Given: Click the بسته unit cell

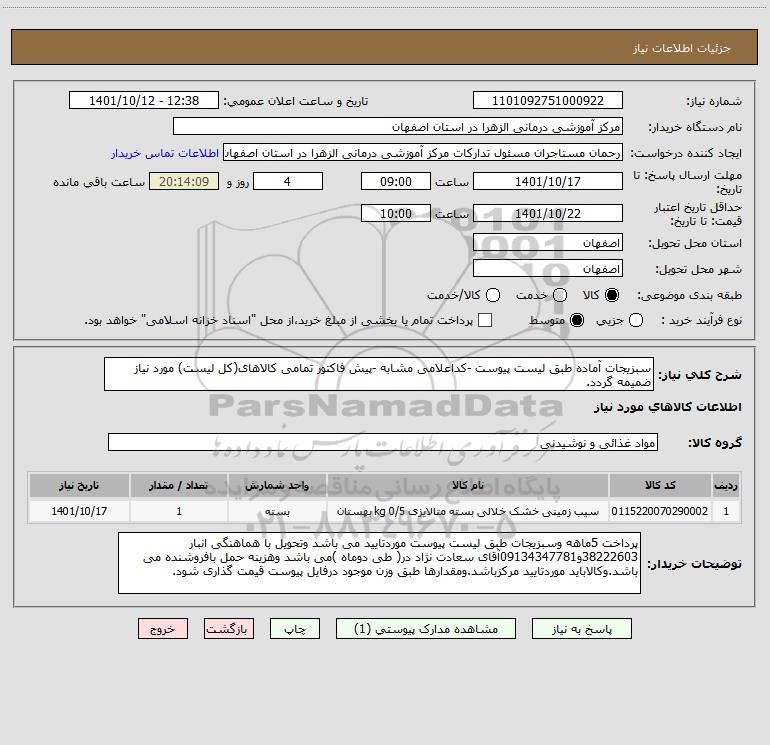Looking at the screenshot, I should pos(277,511).
